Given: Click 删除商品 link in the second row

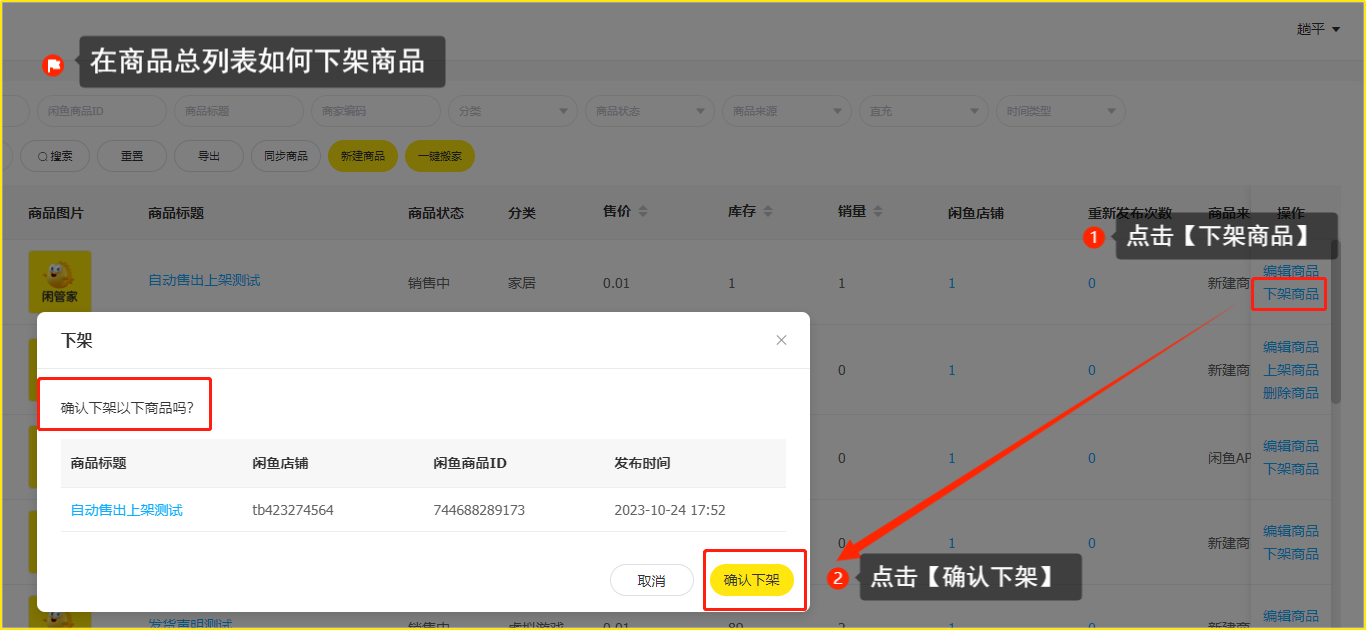Looking at the screenshot, I should pos(1290,393).
